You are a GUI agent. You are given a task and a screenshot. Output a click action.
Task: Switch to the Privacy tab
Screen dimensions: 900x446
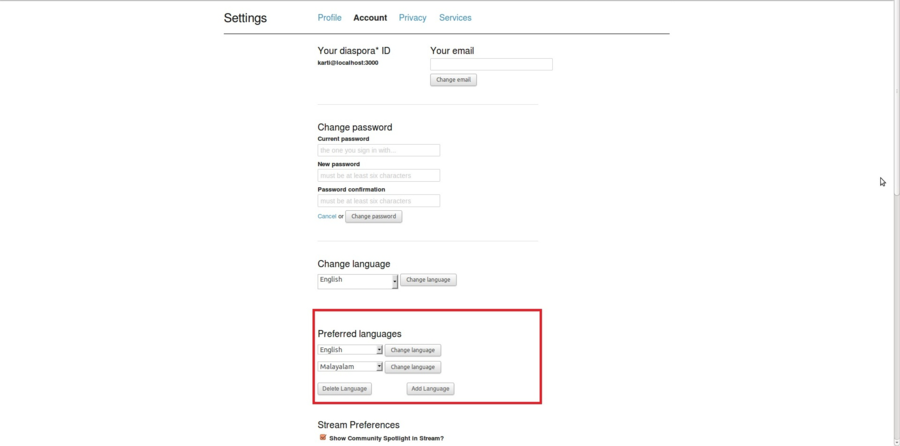(x=412, y=18)
